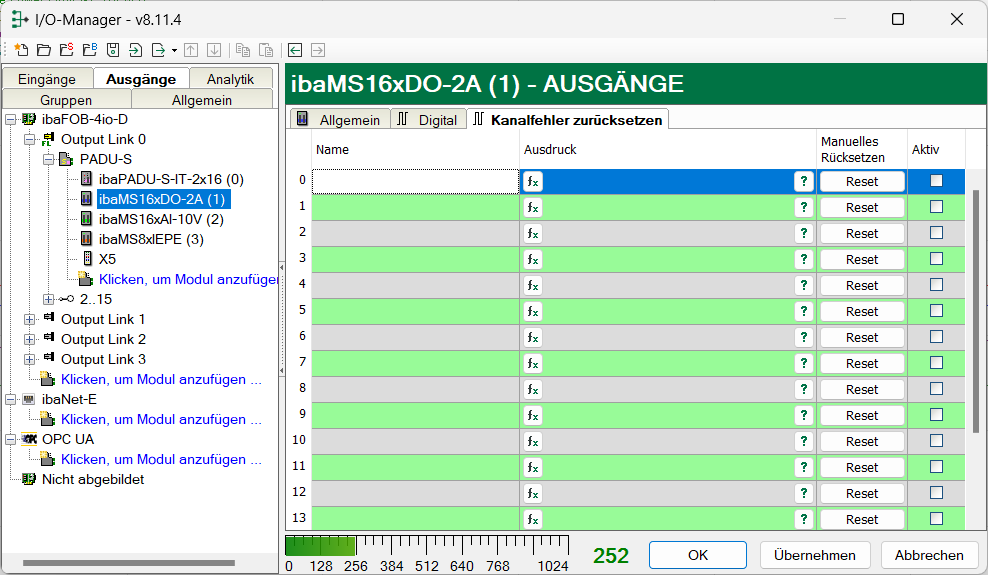This screenshot has width=988, height=575.
Task: Open expression builder fx icon in row 0
Action: click(x=533, y=181)
